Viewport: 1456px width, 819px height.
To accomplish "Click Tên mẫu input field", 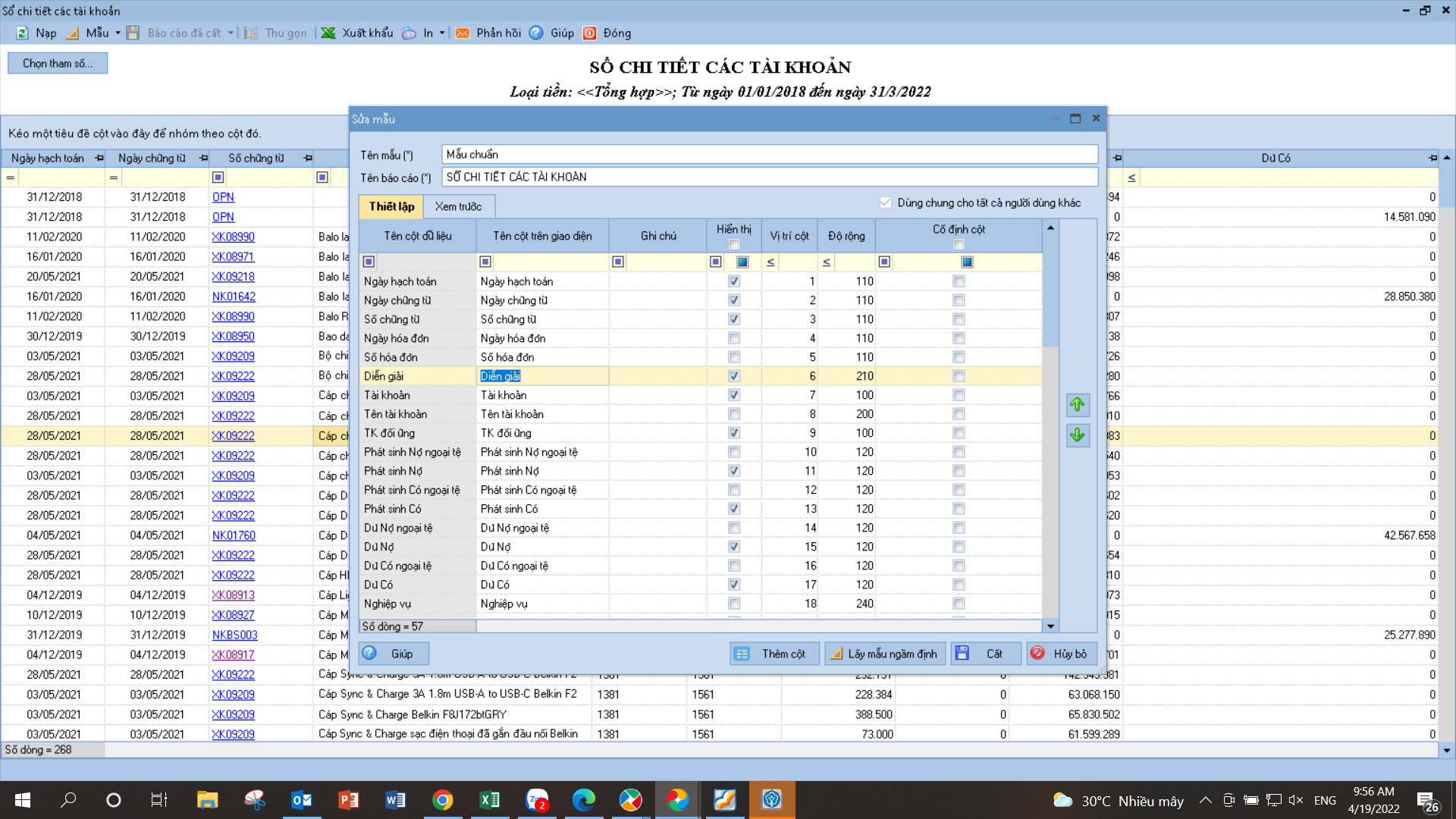I will click(770, 155).
